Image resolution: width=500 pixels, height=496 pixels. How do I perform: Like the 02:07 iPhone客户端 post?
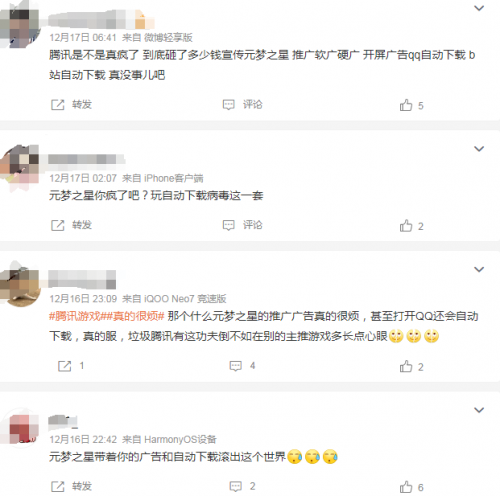coord(412,226)
